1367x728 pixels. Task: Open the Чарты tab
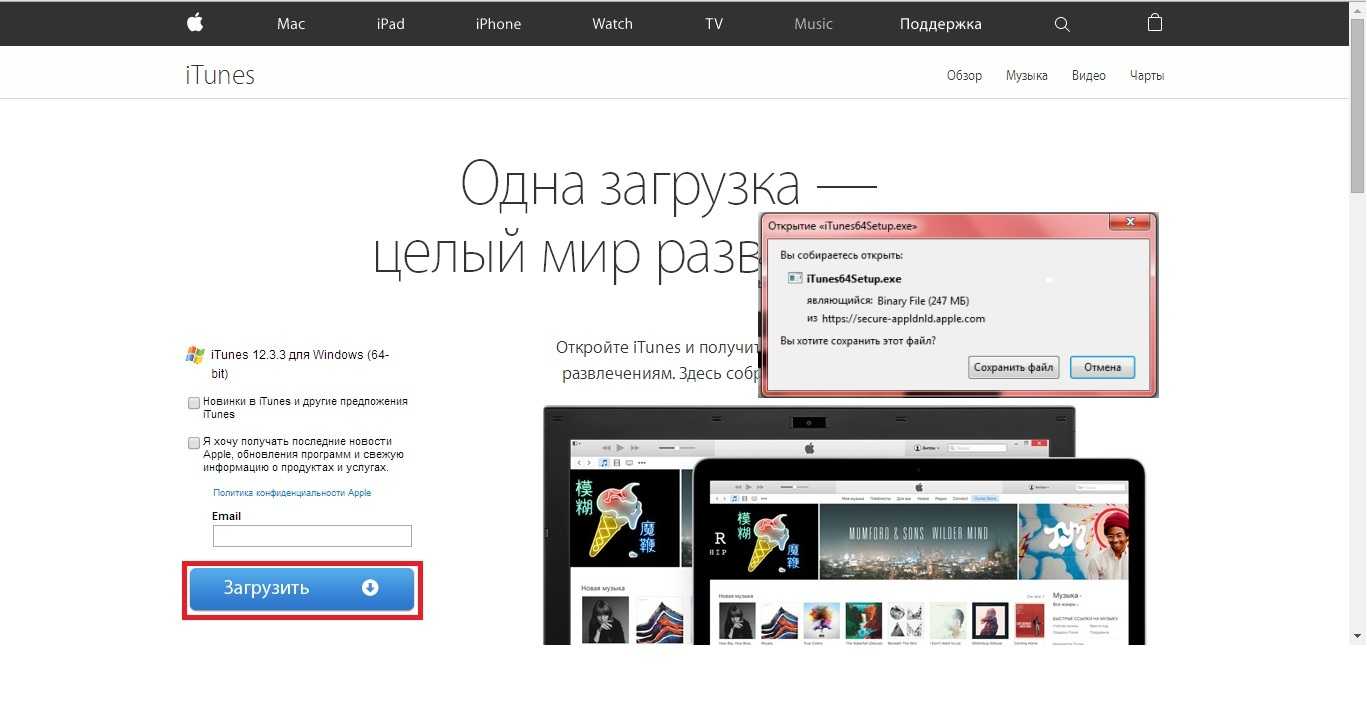[x=1147, y=76]
